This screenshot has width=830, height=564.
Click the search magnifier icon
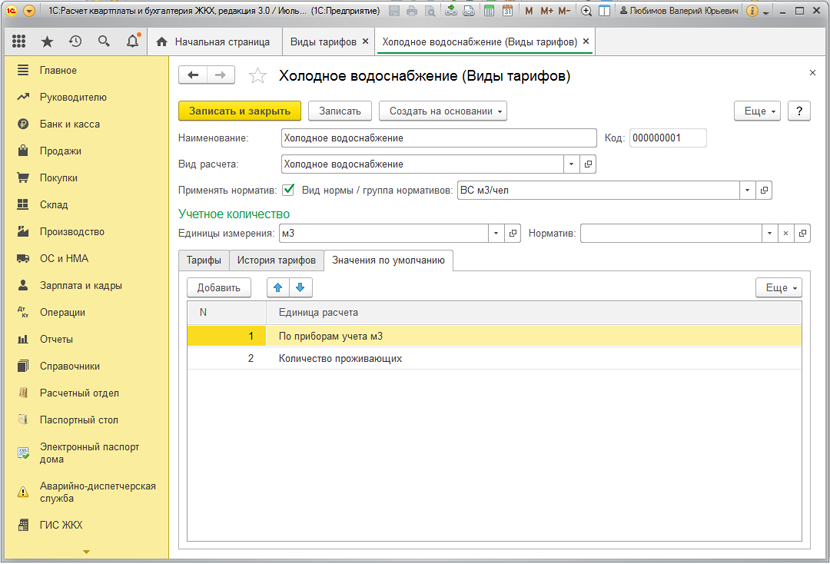104,42
